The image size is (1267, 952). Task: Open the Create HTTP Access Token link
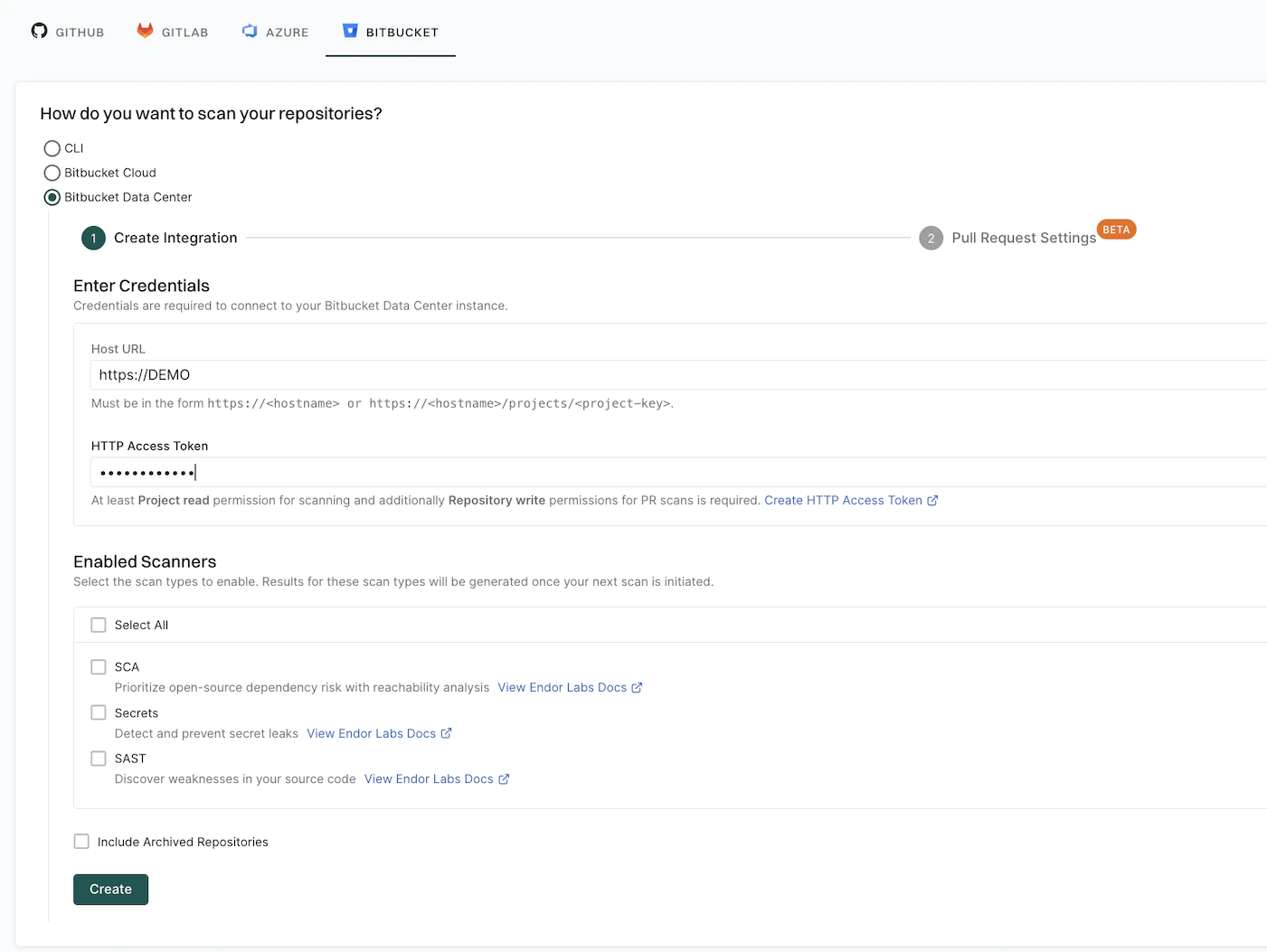tap(844, 500)
